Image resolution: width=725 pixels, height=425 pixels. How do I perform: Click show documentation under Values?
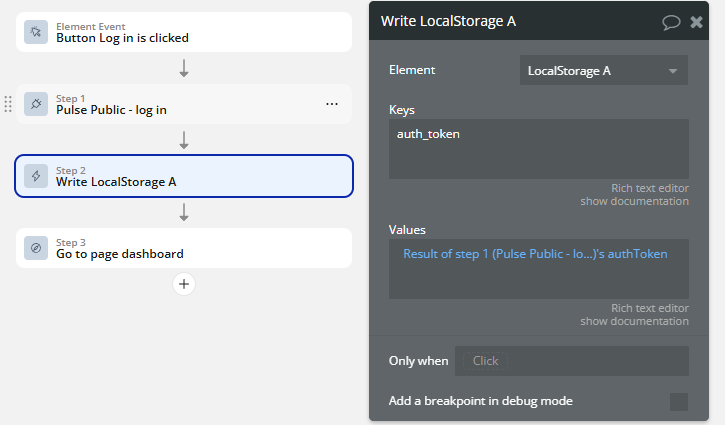click(x=634, y=321)
